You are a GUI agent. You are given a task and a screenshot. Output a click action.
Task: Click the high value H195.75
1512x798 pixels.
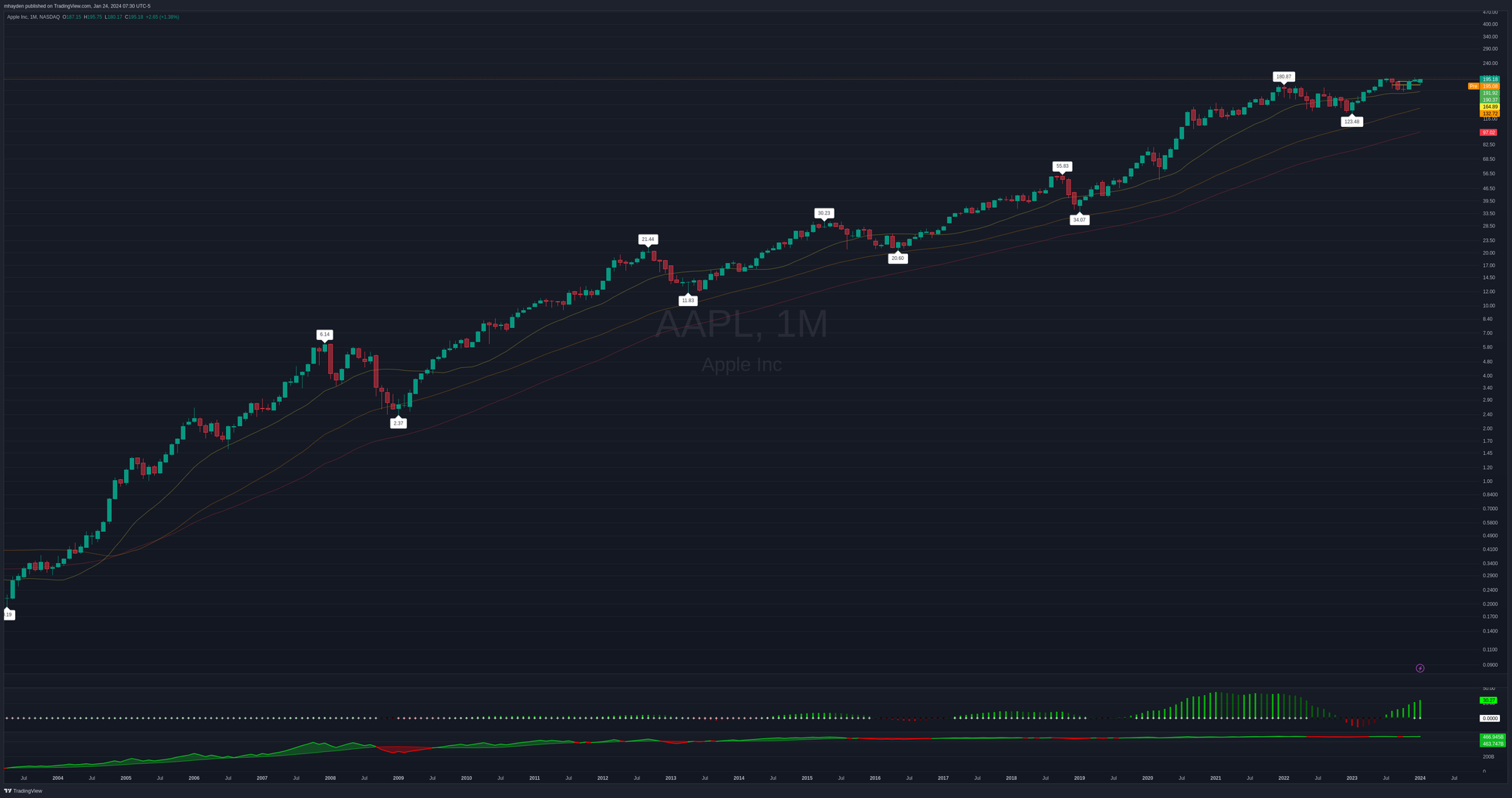93,17
